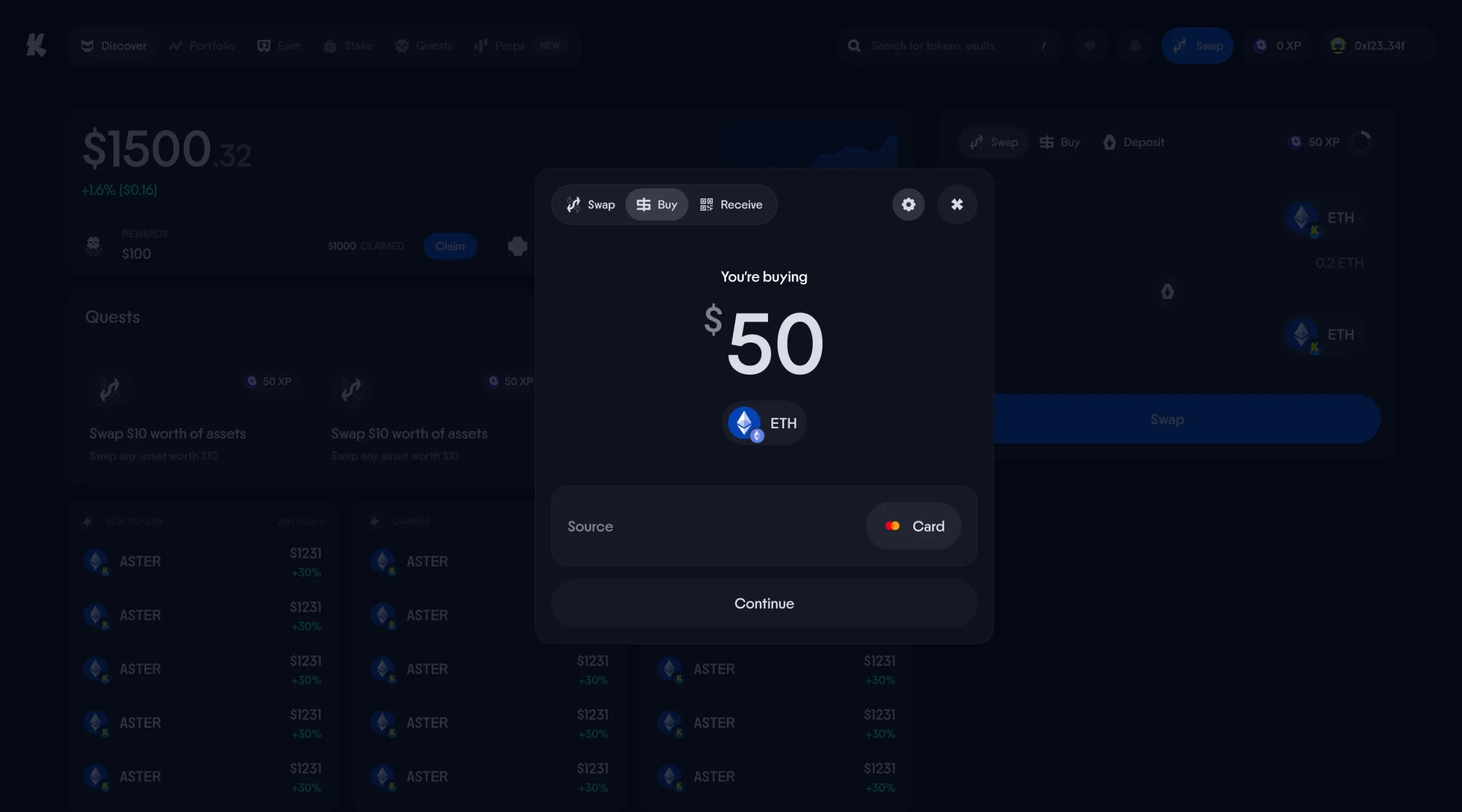1462x812 pixels.
Task: Click swap icon on second quest card
Action: coord(351,389)
